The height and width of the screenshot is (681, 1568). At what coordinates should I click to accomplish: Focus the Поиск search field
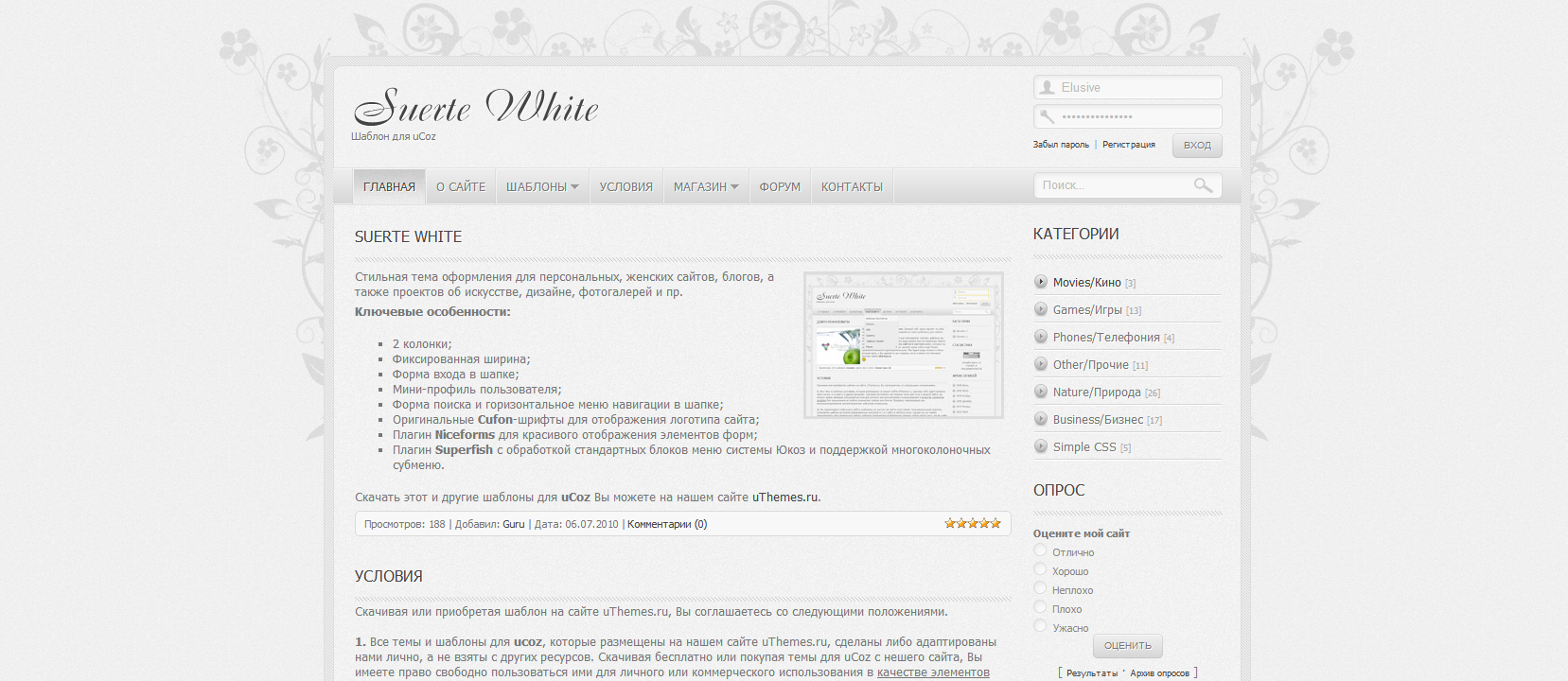1128,185
